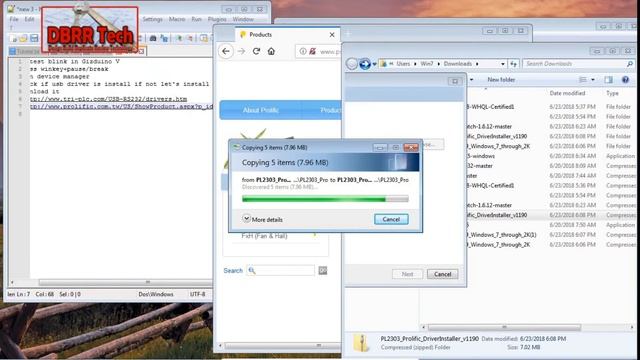640x360 pixels.
Task: Open the Plugins menu in Notepad++
Action: pyautogui.click(x=217, y=19)
